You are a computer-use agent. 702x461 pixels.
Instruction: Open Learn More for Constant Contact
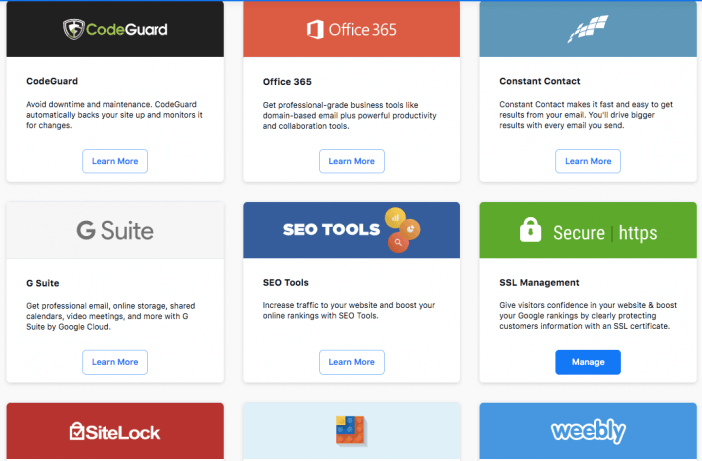point(588,161)
